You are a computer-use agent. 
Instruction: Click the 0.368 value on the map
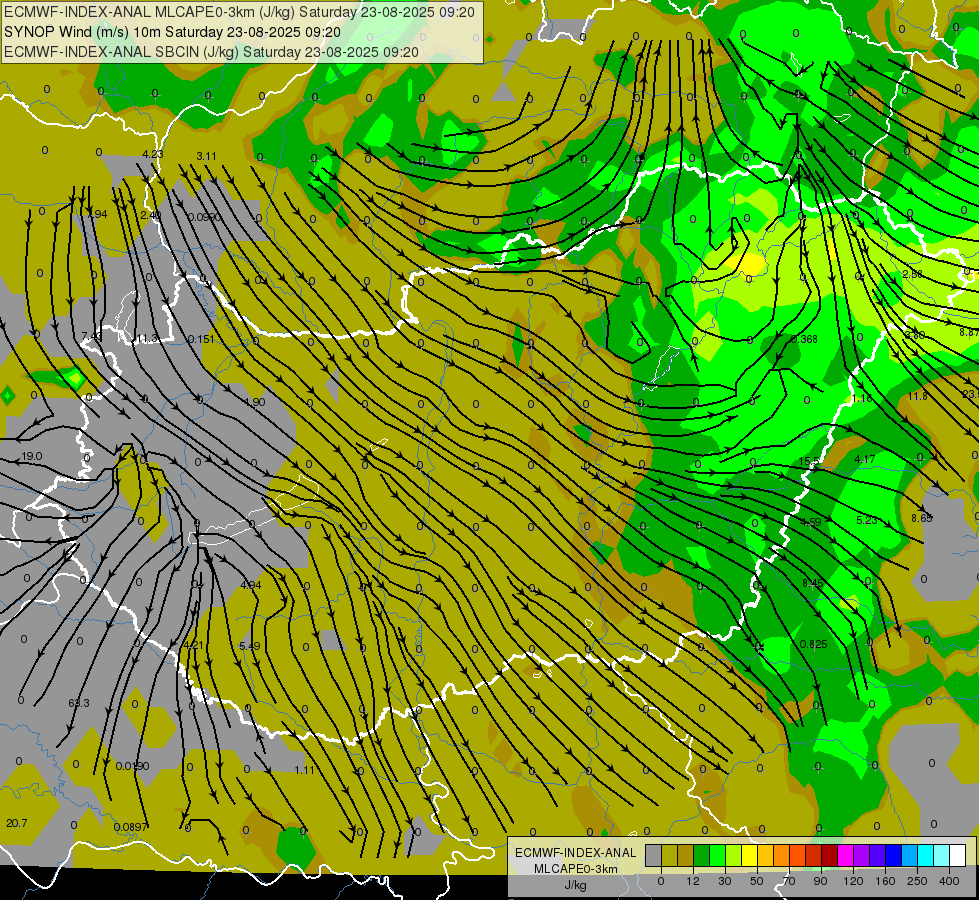coord(804,339)
